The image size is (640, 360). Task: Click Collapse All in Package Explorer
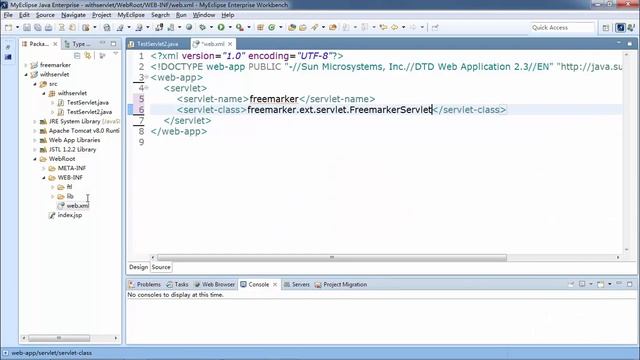tap(77, 55)
